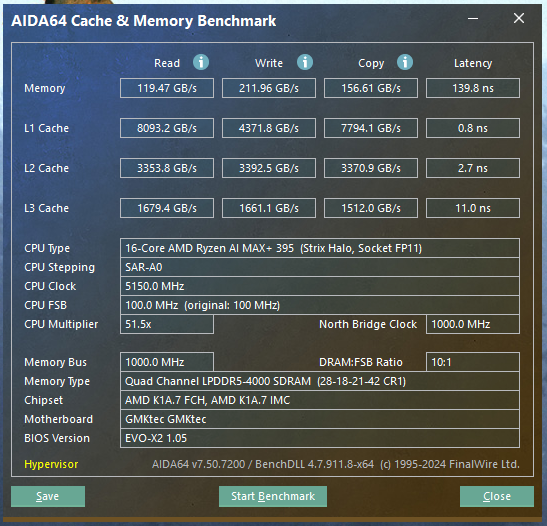Click the Close button at the bottom
This screenshot has height=526, width=547.
[x=497, y=496]
